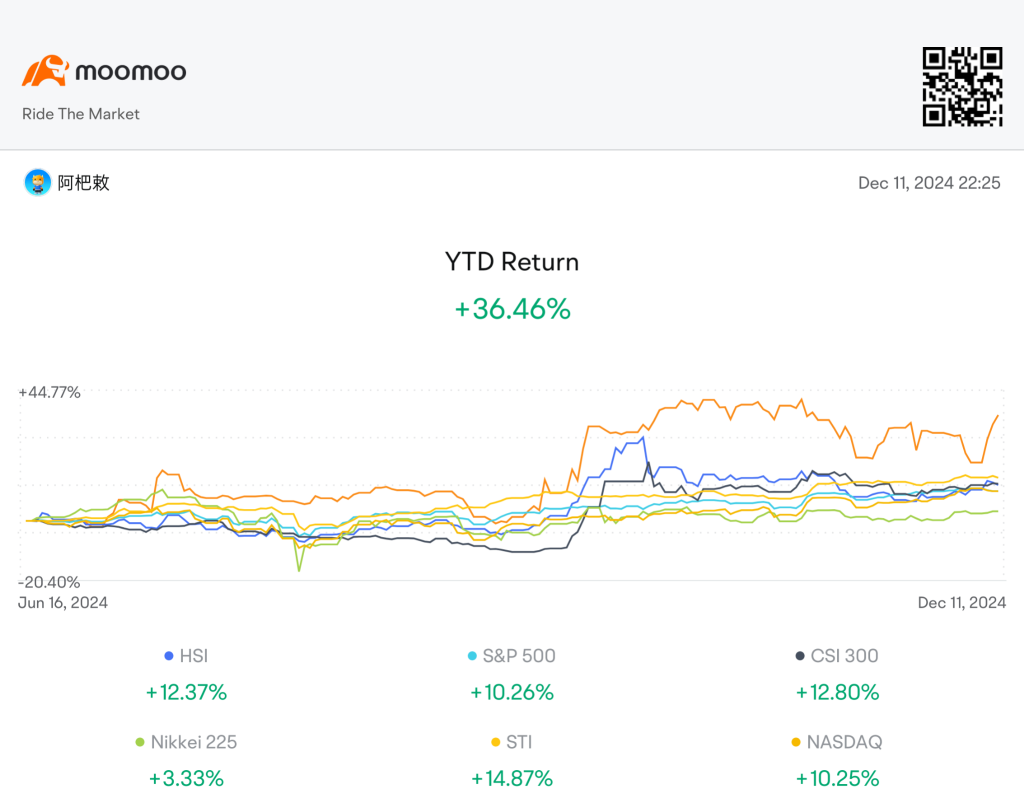Viewport: 1024px width, 798px height.
Task: Click the STI yellow legend dot
Action: [495, 742]
